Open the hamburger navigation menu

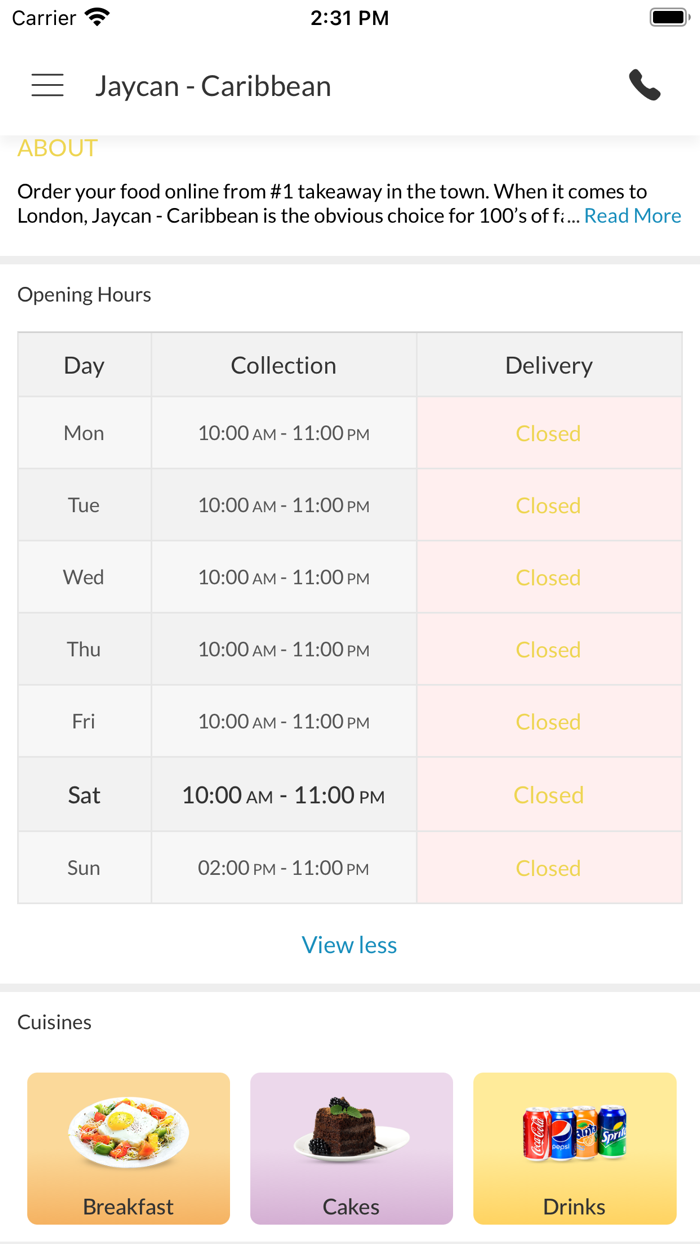point(47,86)
